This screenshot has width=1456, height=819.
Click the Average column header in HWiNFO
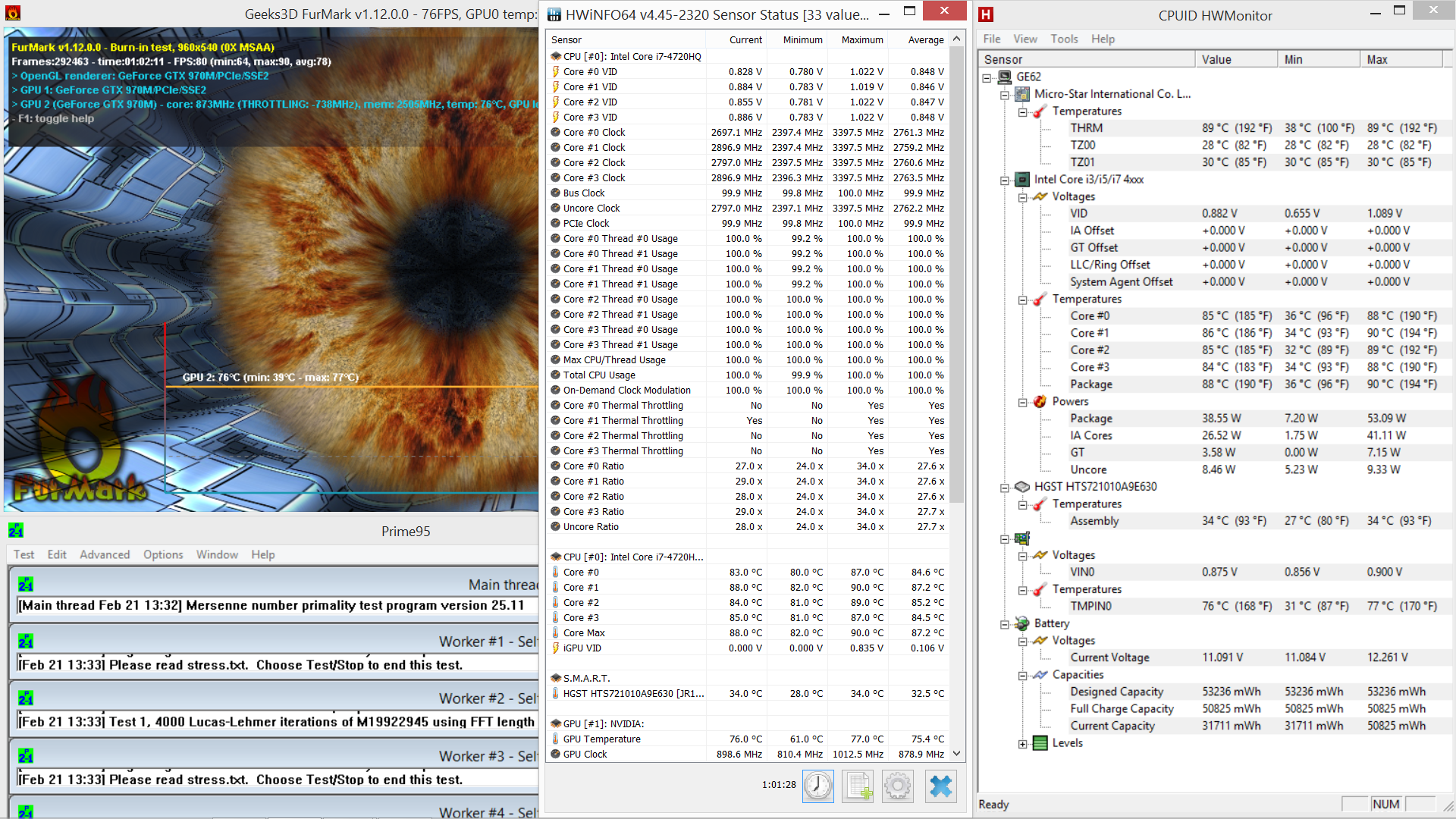tap(918, 39)
